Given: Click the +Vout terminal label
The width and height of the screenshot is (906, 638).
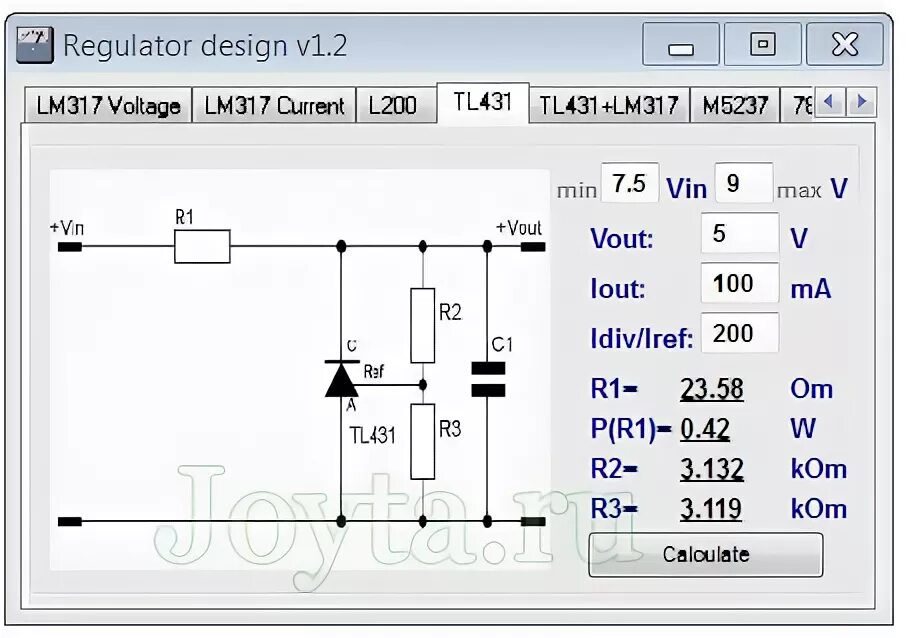Looking at the screenshot, I should 519,227.
